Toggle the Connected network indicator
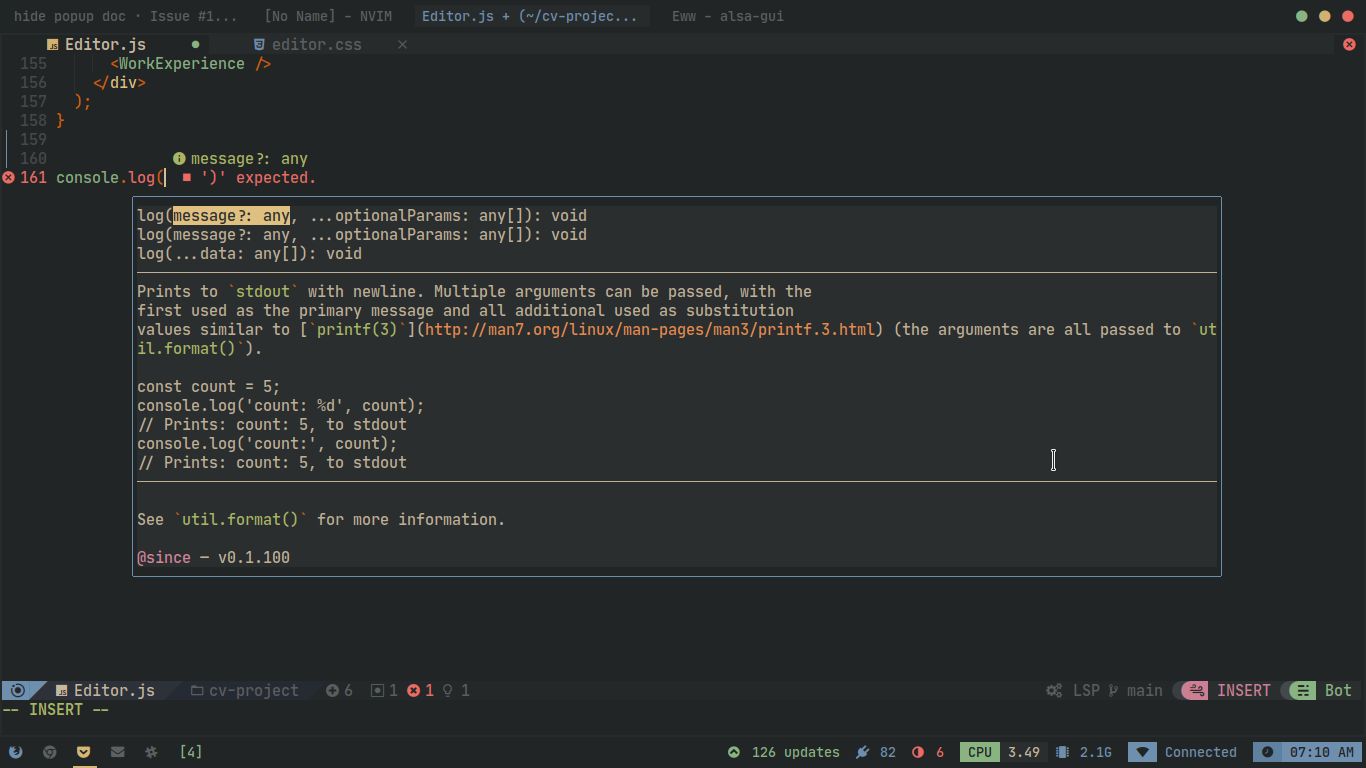This screenshot has height=768, width=1366. point(1200,752)
